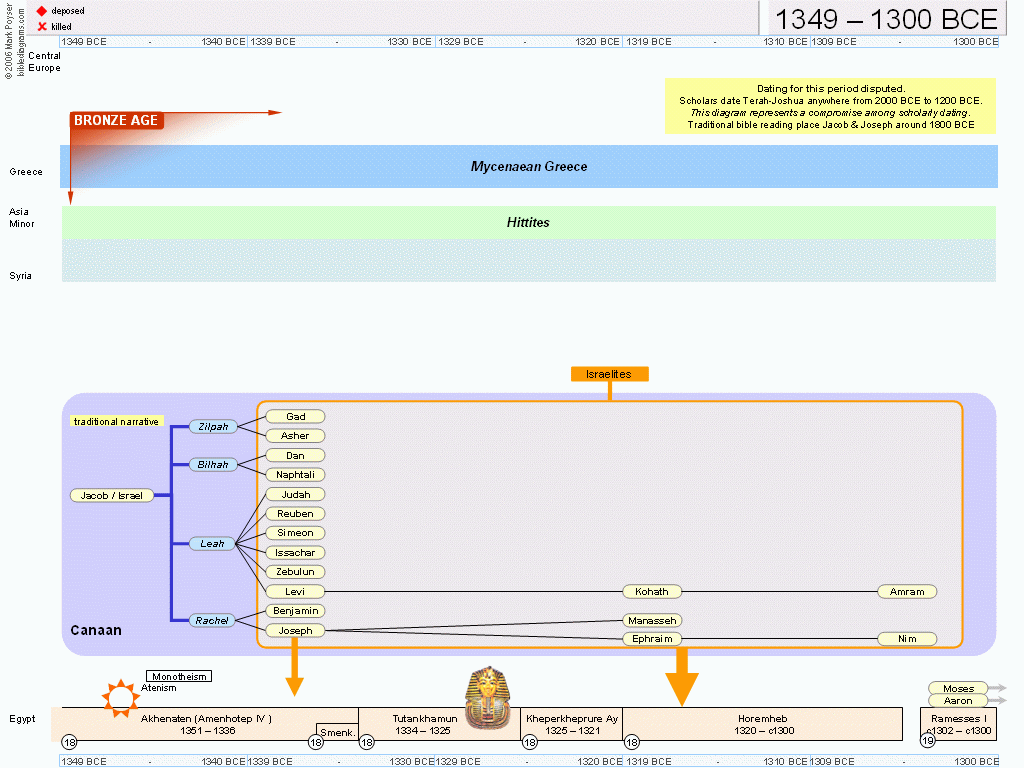Screen dimensions: 1024x768
Task: Click the red diamond deposed legend icon
Action: 42,10
